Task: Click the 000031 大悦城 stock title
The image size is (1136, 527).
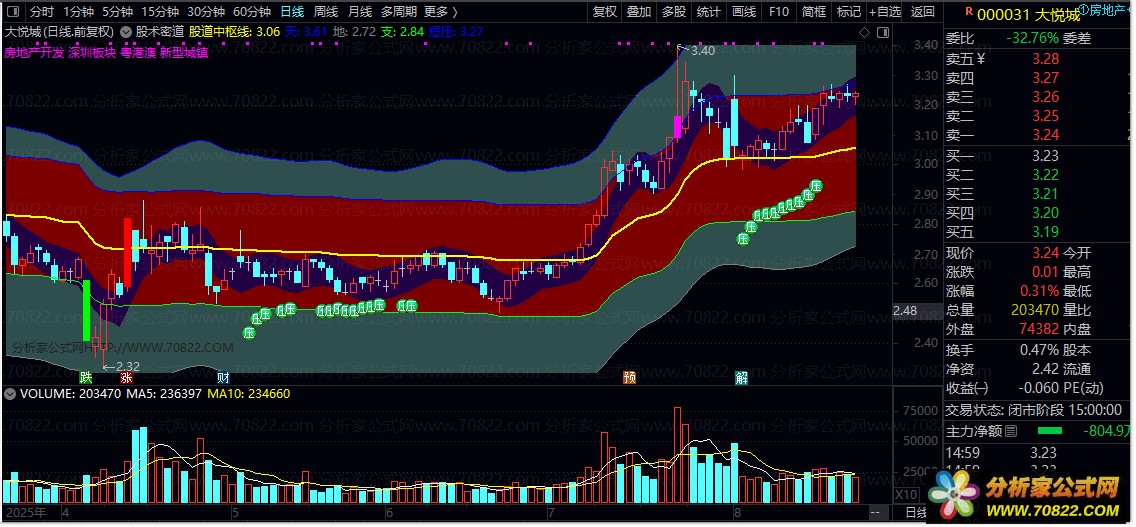Action: click(x=1028, y=13)
